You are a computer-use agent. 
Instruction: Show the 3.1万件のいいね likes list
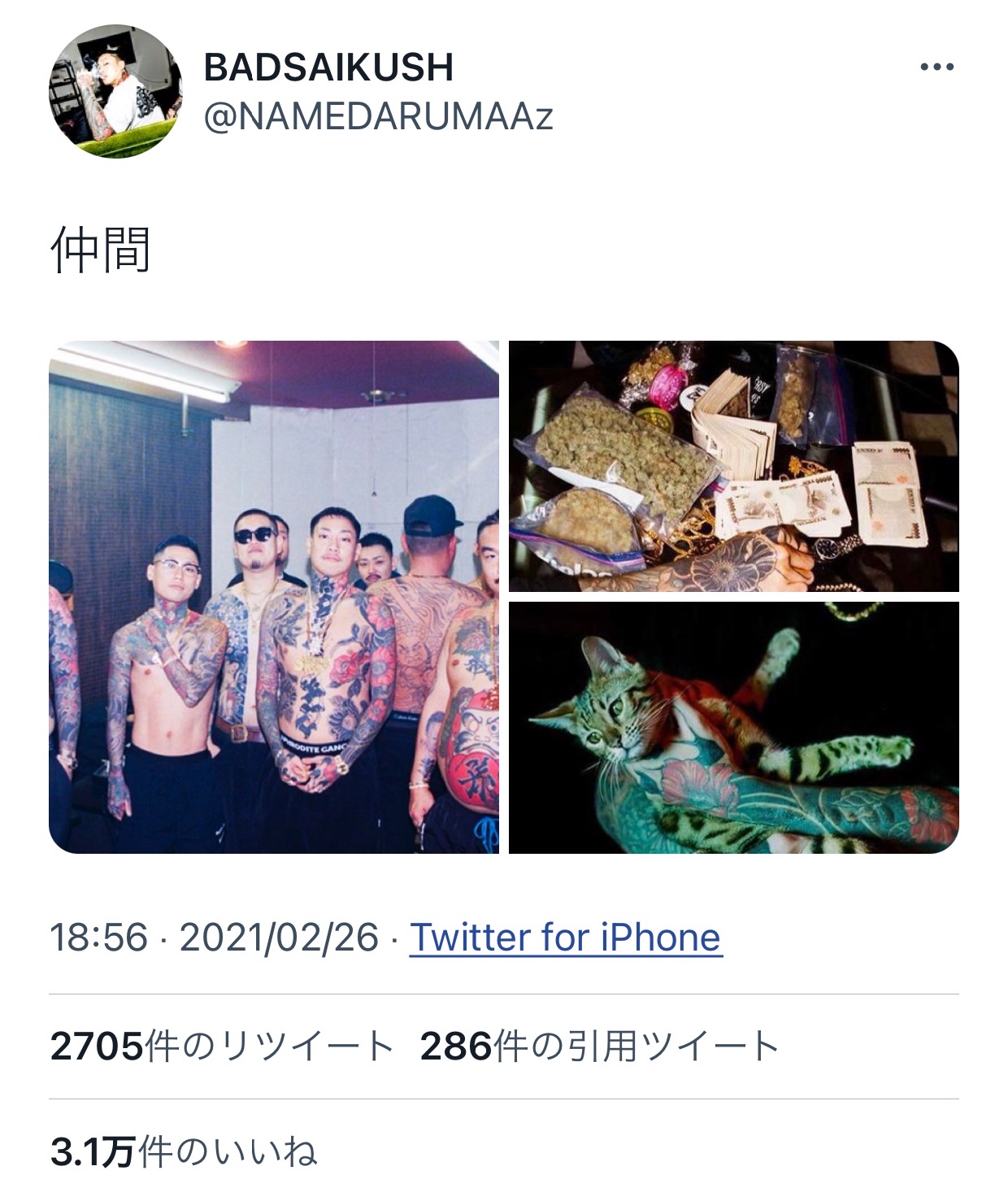click(x=184, y=1152)
